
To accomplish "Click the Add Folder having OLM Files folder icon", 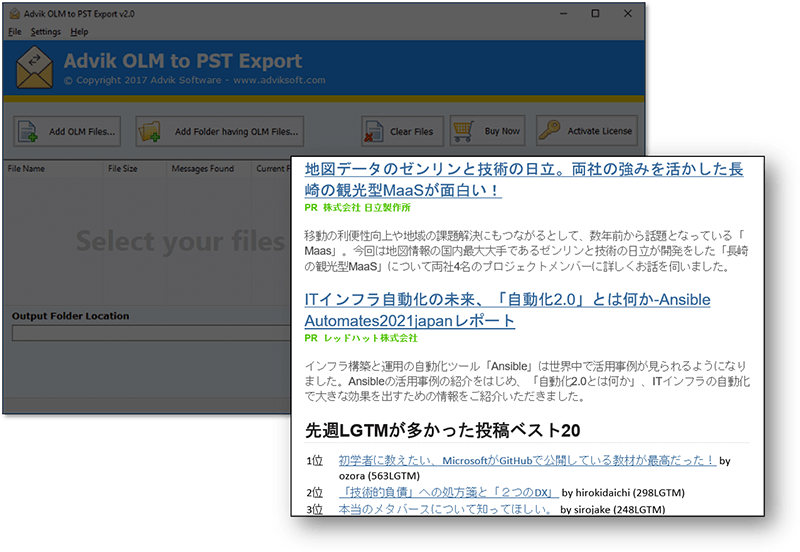I will click(149, 131).
